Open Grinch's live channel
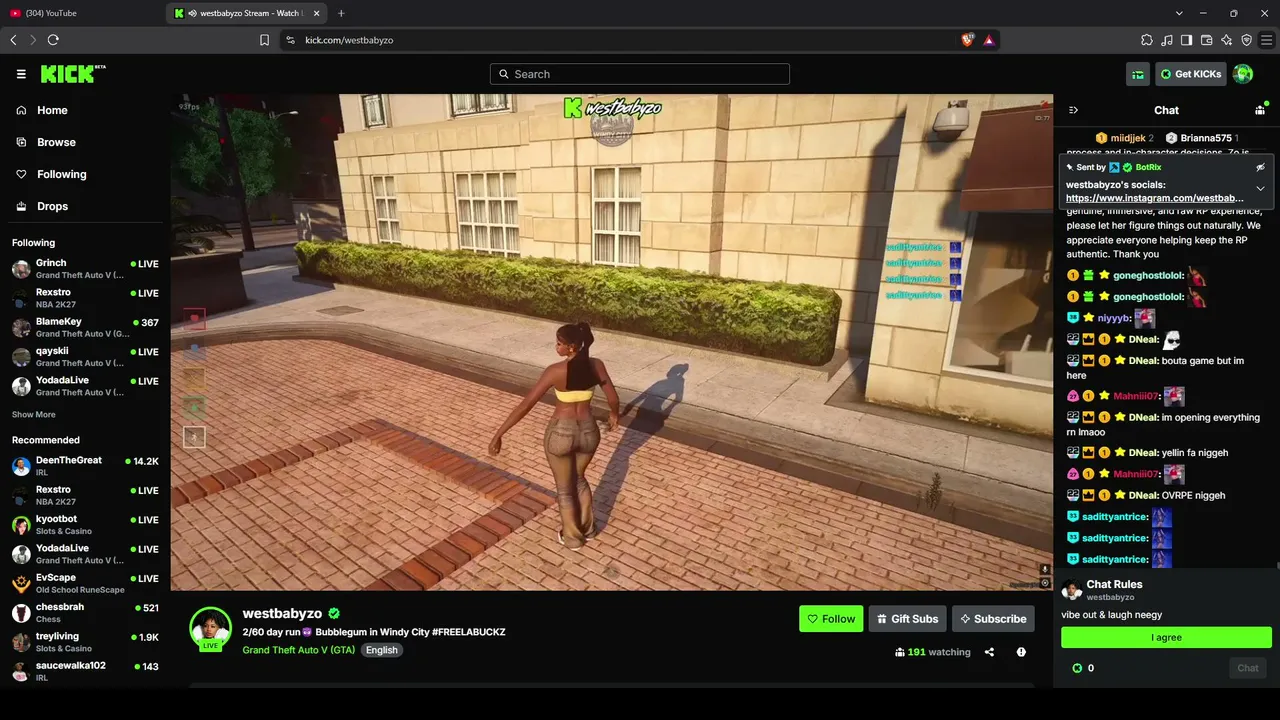The image size is (1280, 720). click(x=85, y=268)
